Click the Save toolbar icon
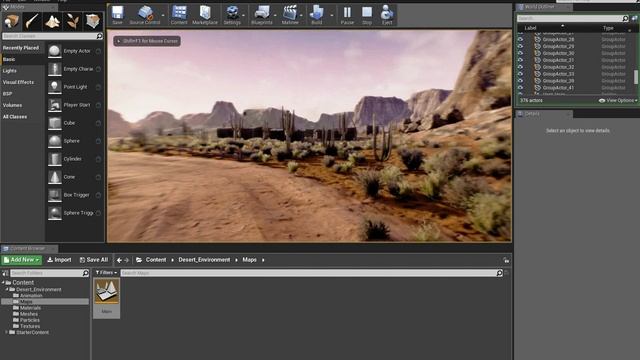Screen dimensions: 640x360 click(118, 15)
